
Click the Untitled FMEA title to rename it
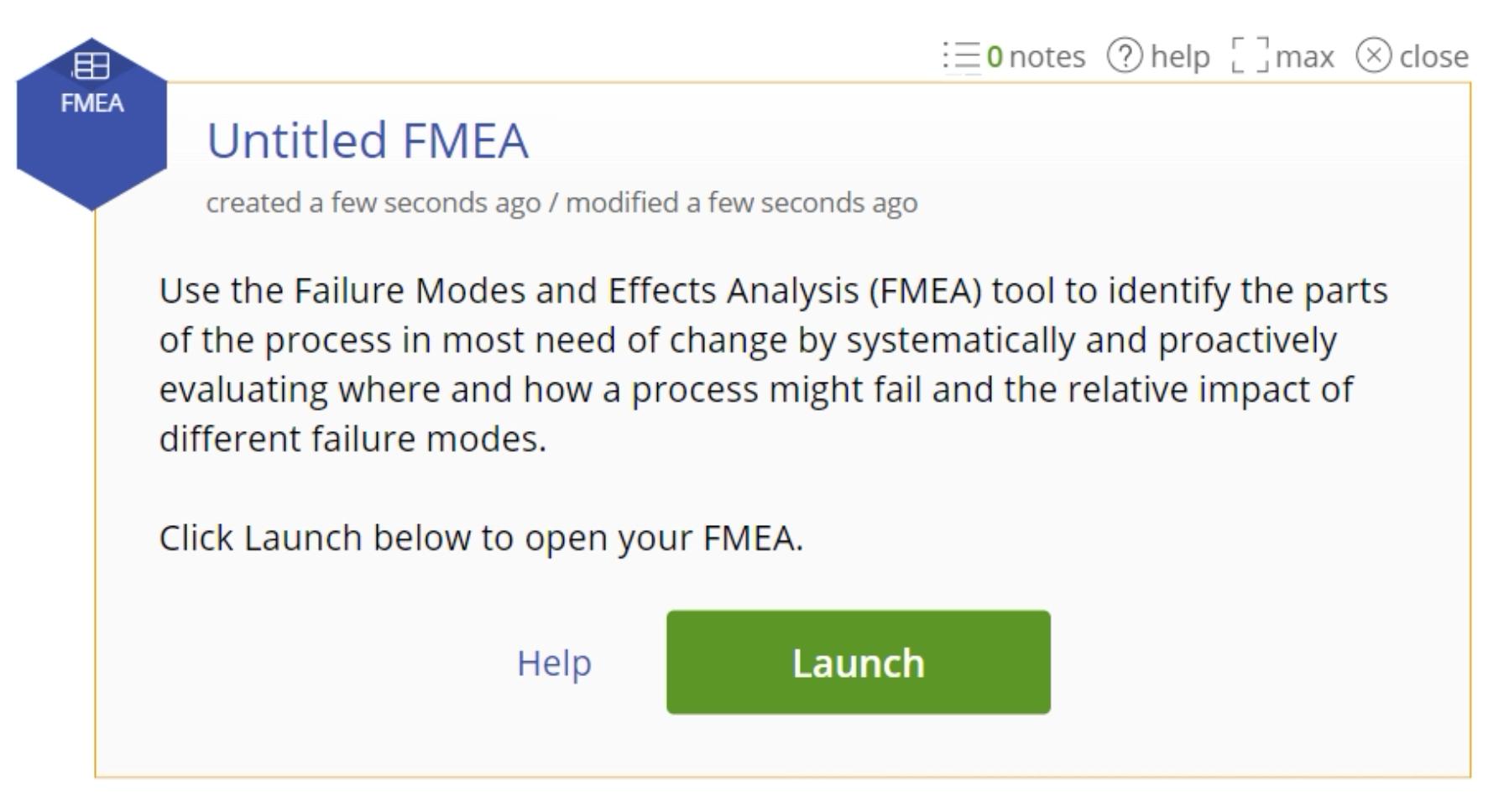pos(368,139)
